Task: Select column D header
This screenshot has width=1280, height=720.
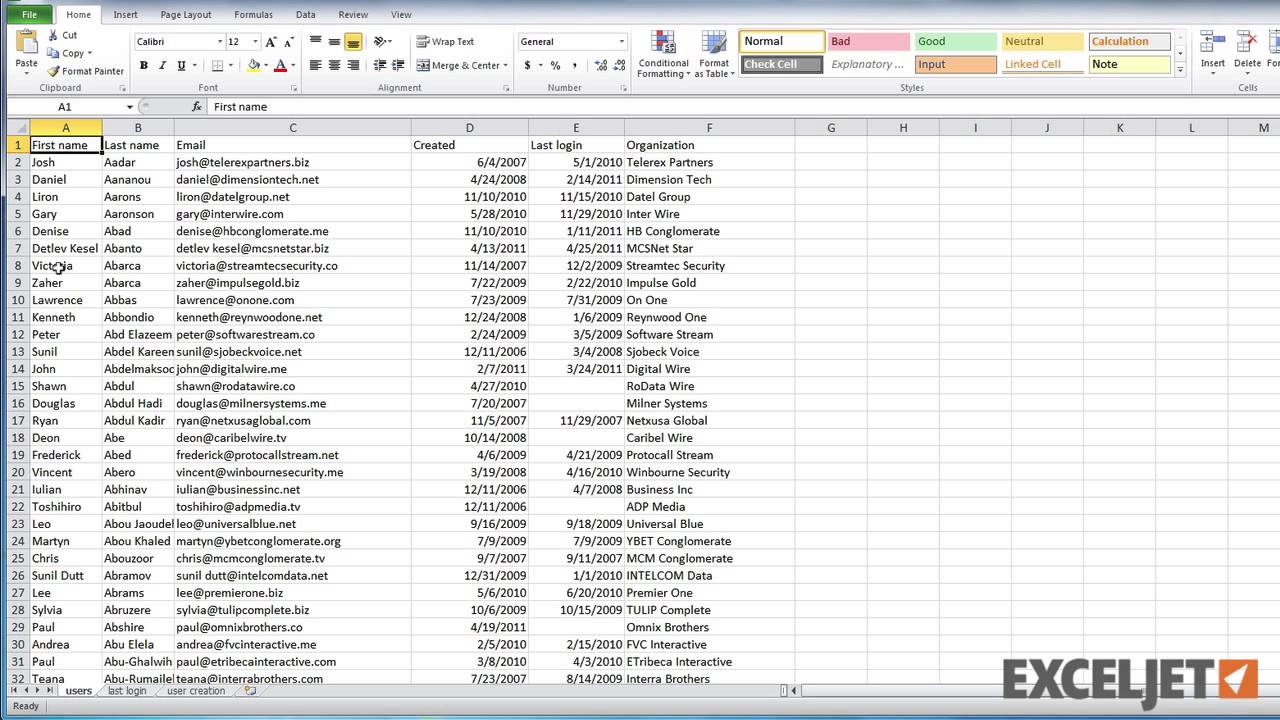Action: click(469, 128)
